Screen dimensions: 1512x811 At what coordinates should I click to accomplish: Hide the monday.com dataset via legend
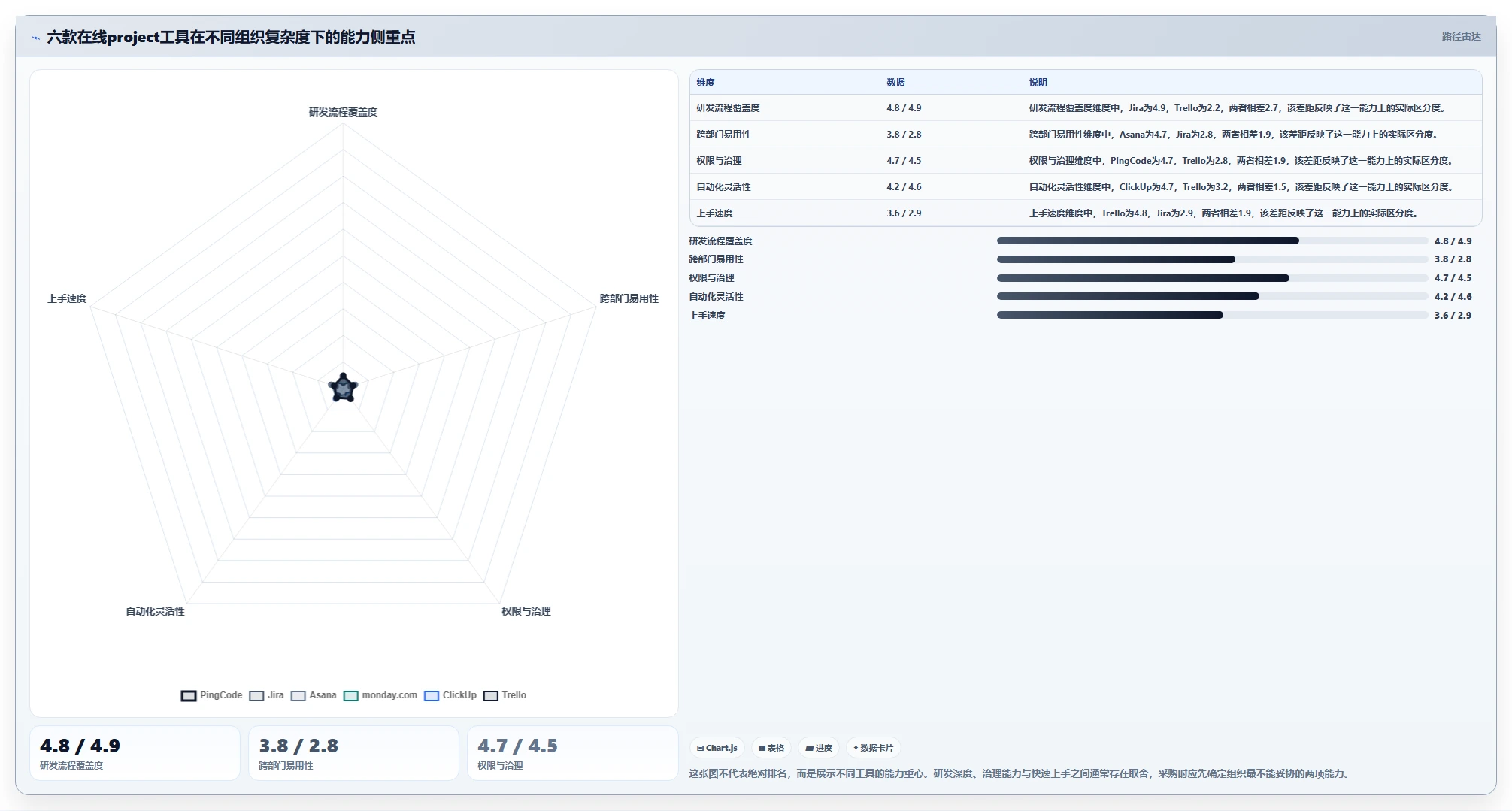pos(351,695)
